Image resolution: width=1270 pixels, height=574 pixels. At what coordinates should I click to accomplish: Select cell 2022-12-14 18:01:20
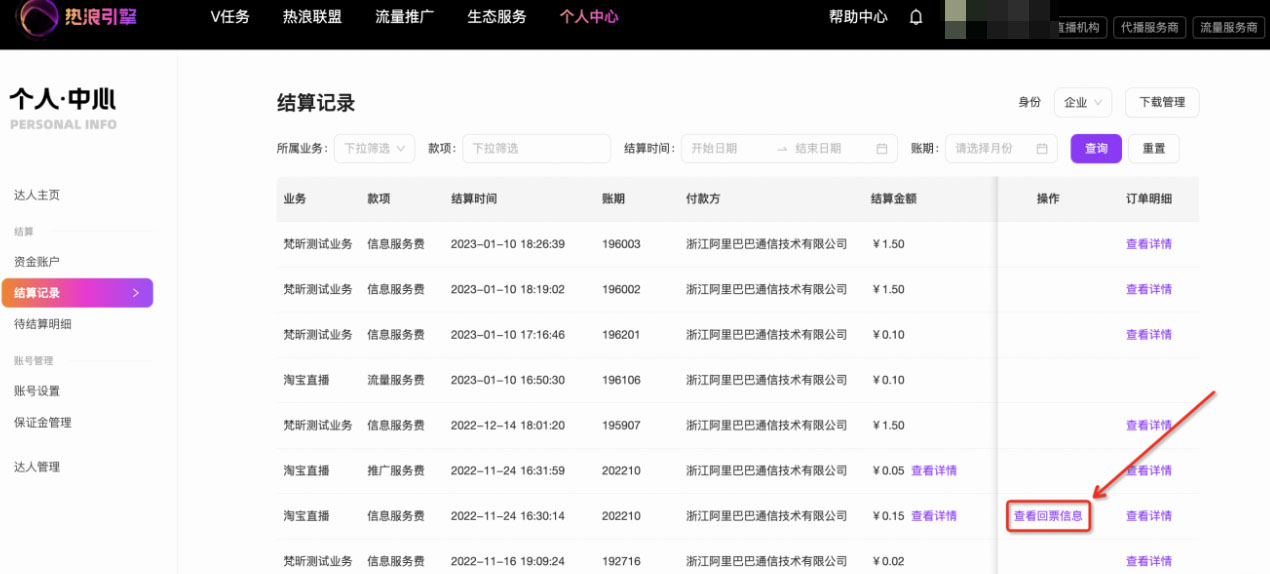508,425
